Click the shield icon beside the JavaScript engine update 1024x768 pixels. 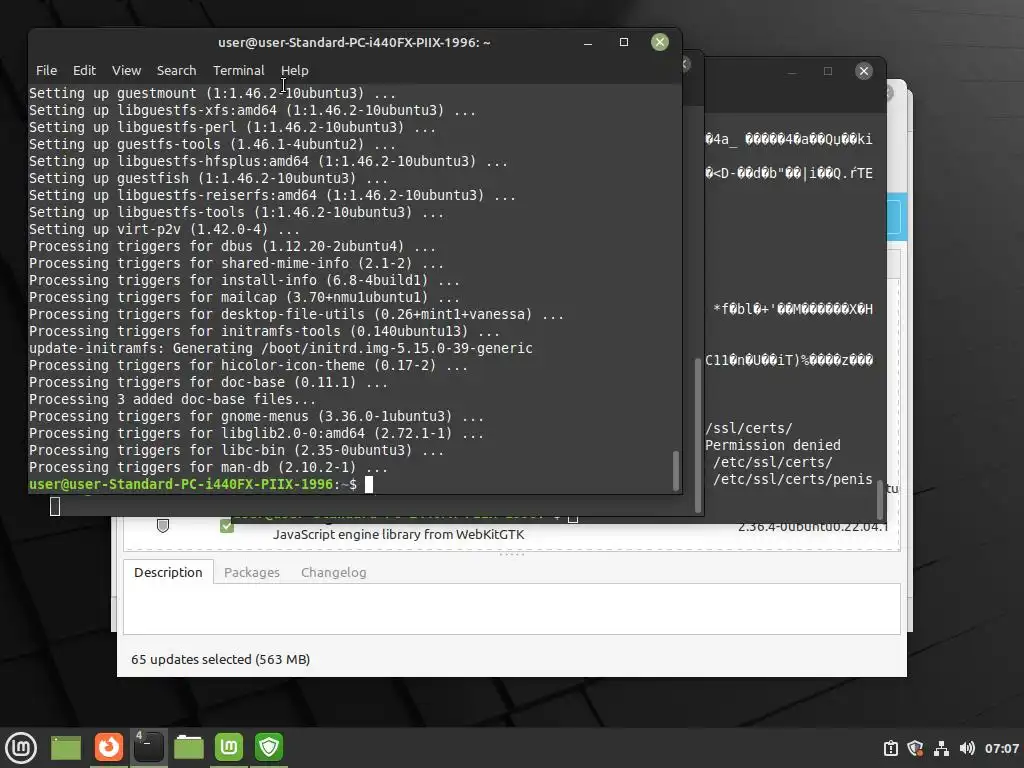pyautogui.click(x=163, y=526)
